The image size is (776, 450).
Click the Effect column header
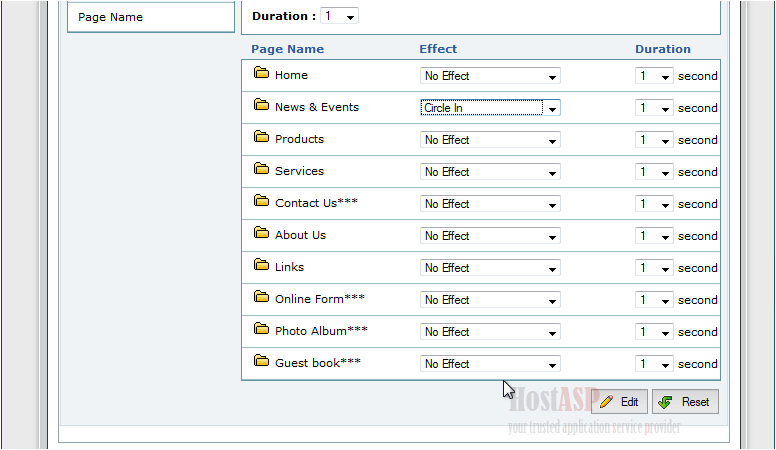point(438,49)
